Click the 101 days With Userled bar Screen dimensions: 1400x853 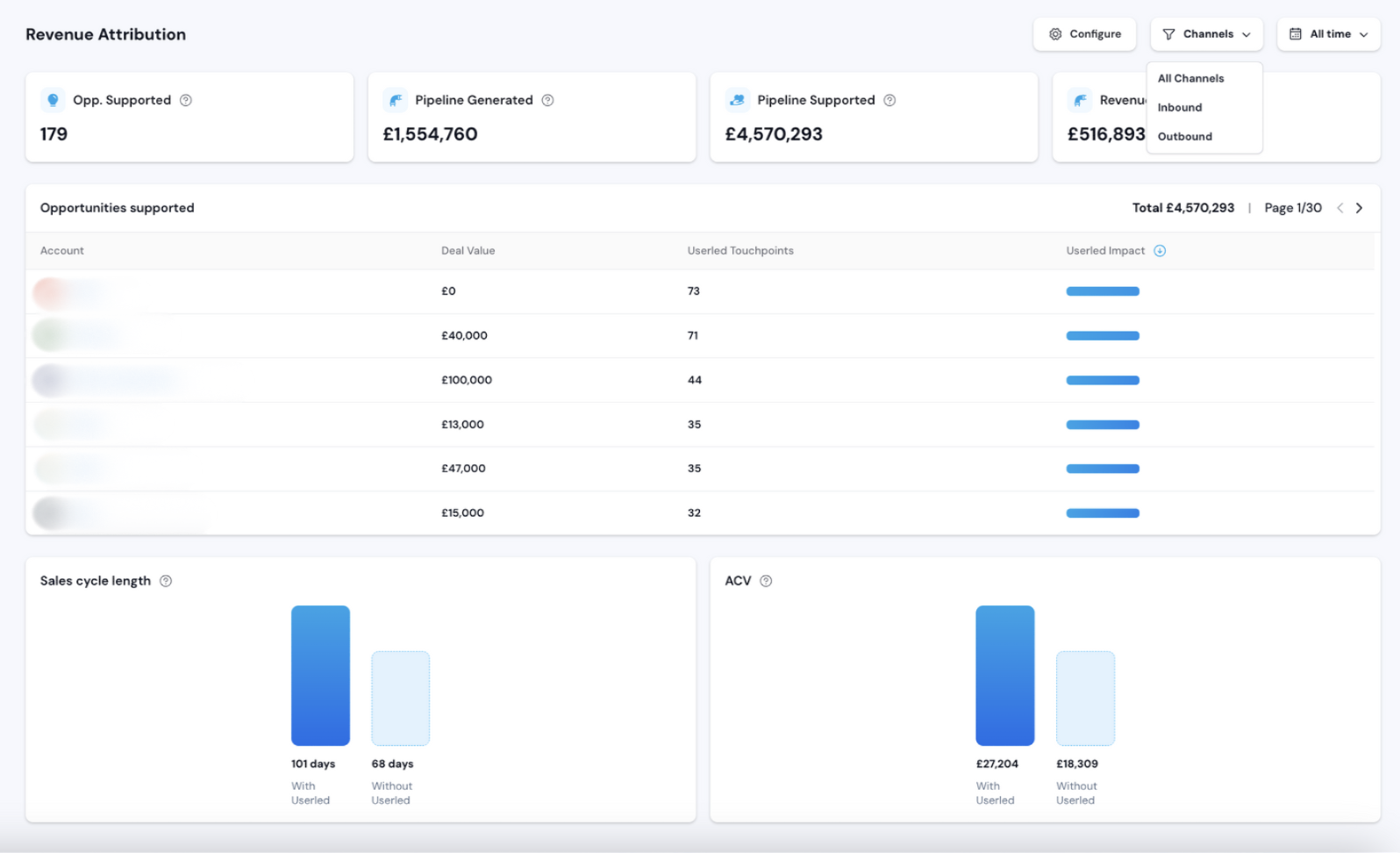[320, 676]
